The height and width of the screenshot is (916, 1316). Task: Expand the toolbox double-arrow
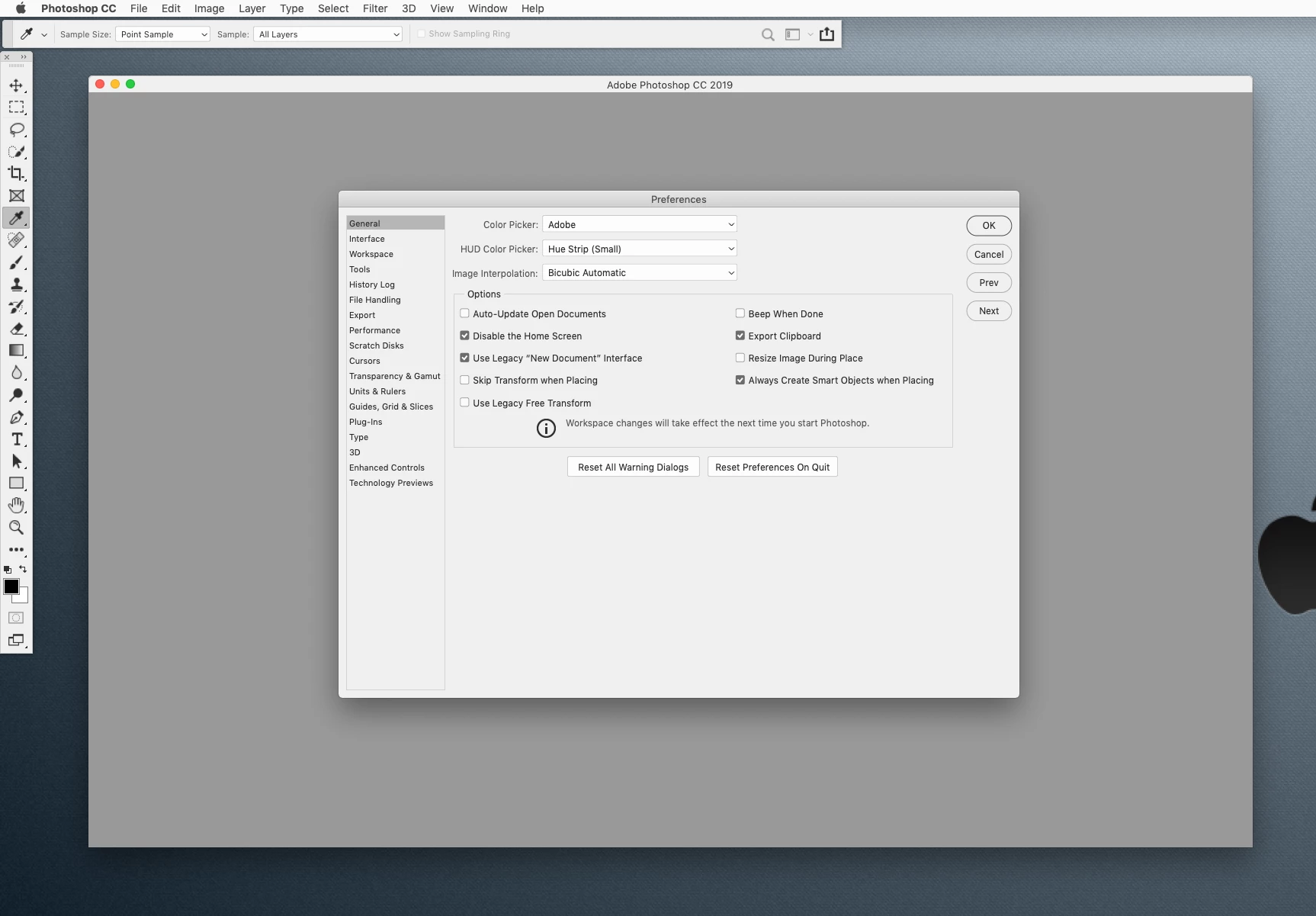click(24, 57)
